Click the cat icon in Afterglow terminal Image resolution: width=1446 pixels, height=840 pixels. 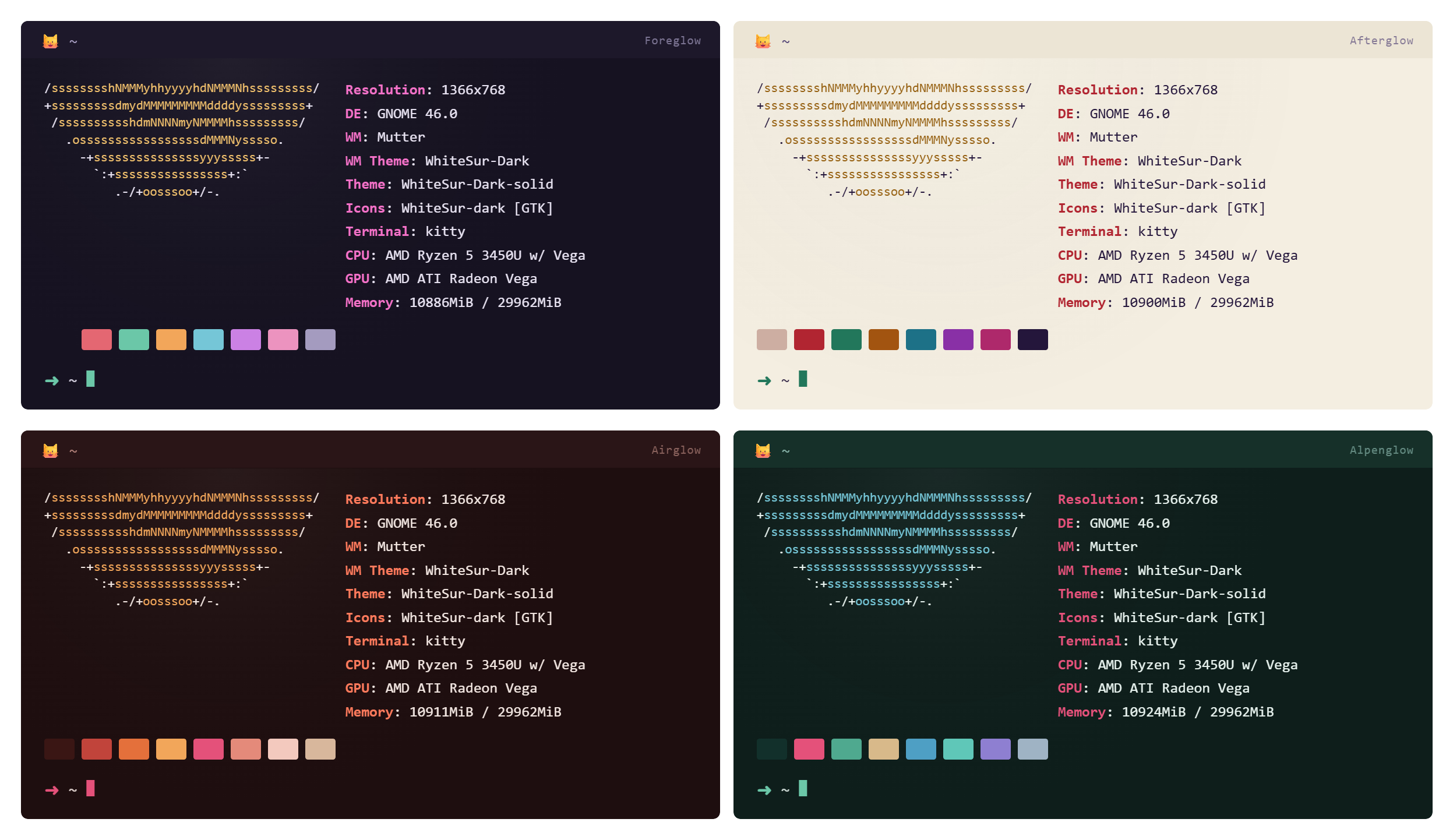click(x=763, y=41)
